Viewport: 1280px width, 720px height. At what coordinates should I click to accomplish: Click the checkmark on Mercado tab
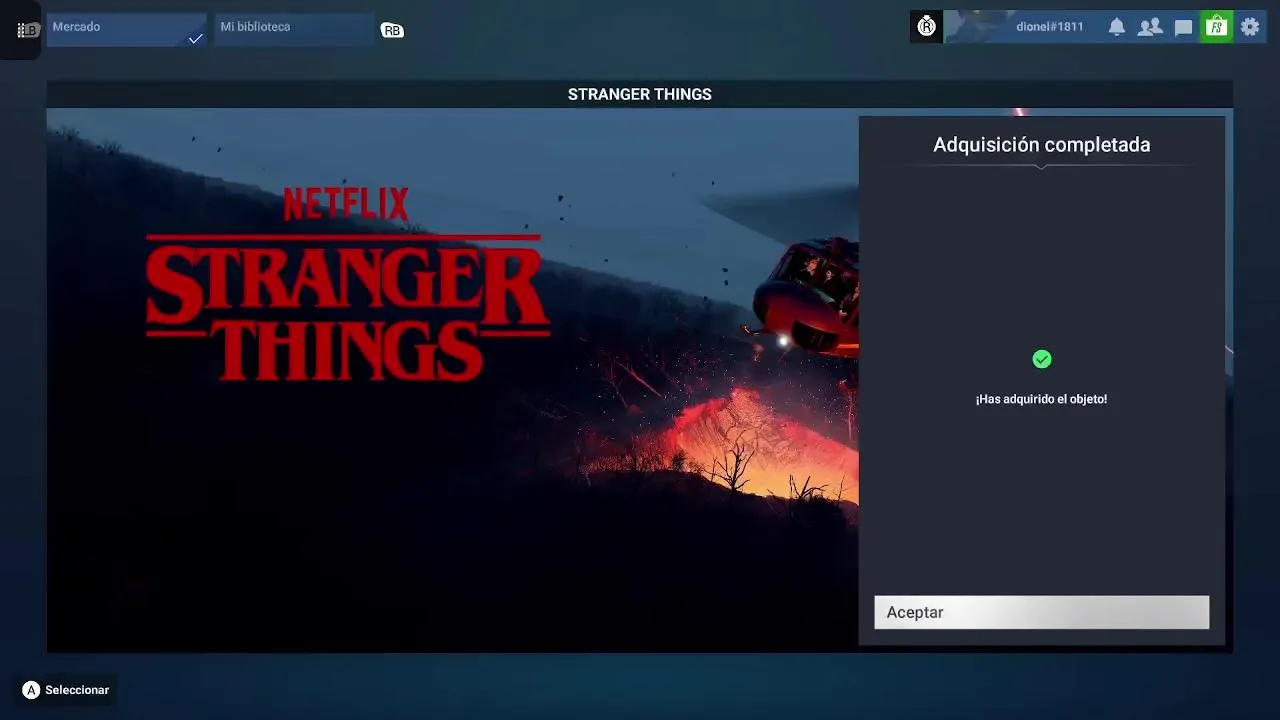(195, 39)
